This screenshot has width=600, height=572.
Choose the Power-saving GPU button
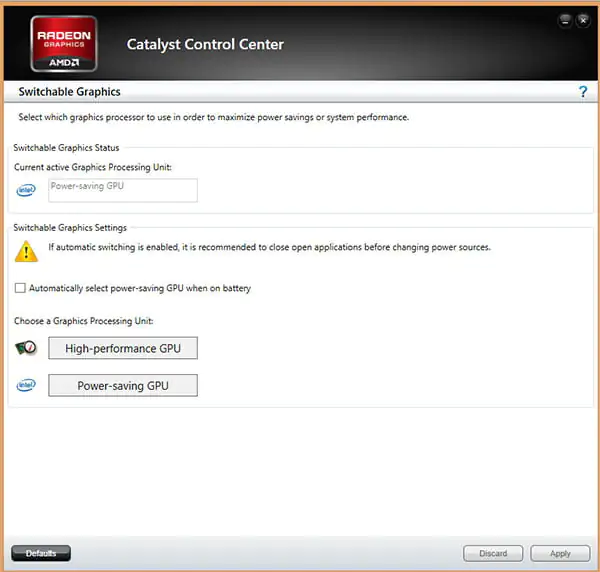click(123, 385)
